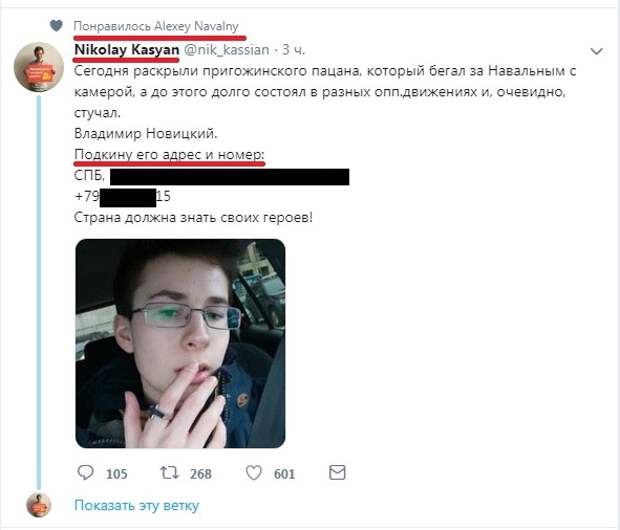Screen dimensions: 620x530
Task: Click the small heart icon beside Понравилось
Action: pyautogui.click(x=56, y=26)
